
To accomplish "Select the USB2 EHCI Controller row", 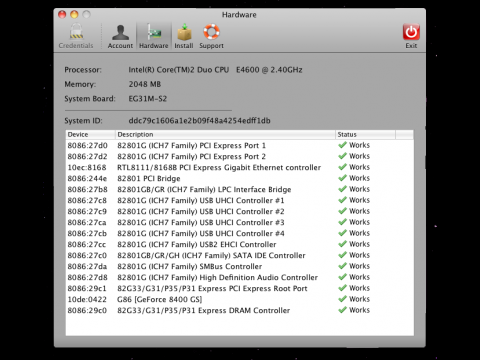I will coord(240,244).
